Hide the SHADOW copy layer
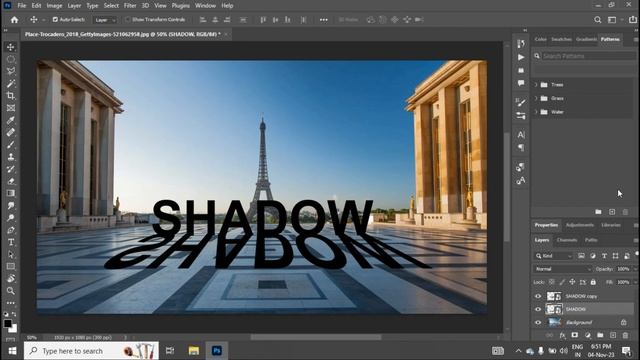 pos(538,296)
